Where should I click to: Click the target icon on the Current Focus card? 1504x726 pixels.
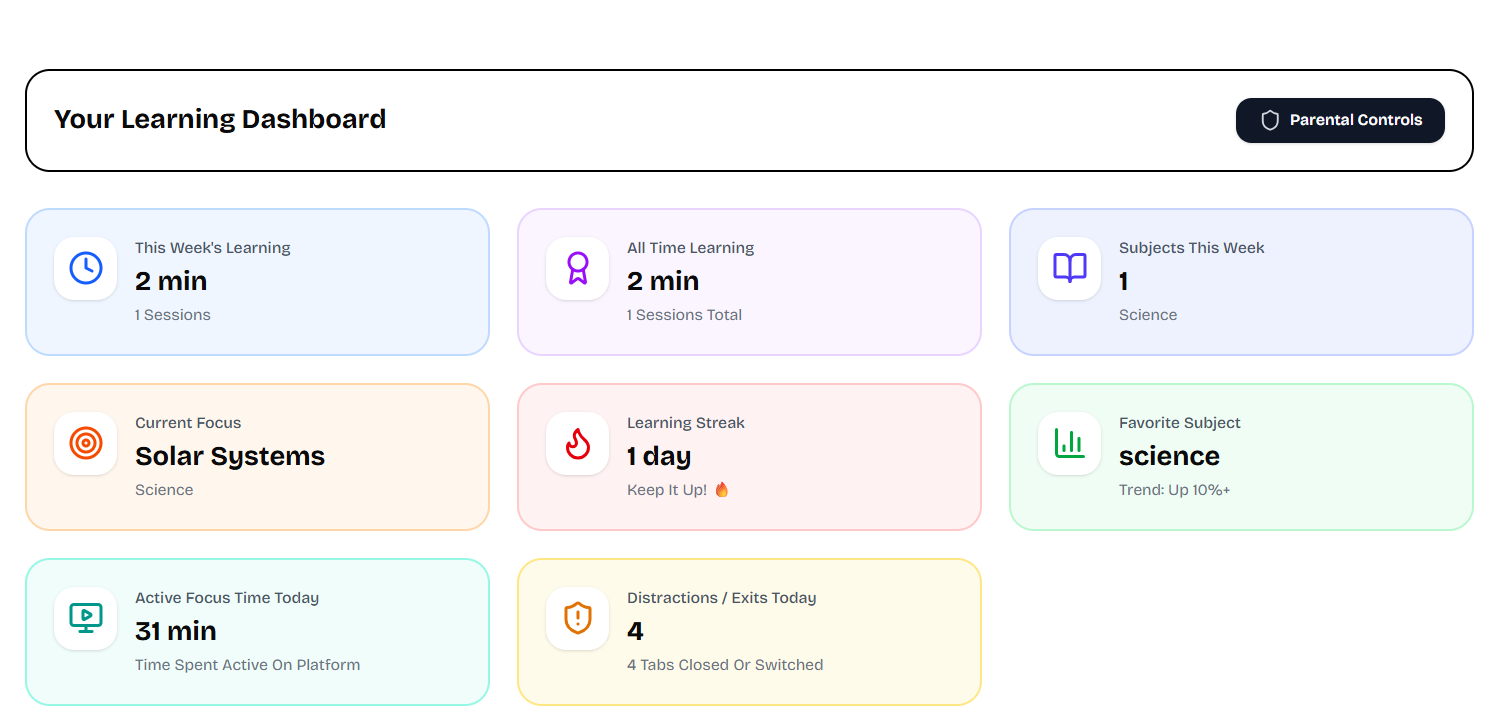pyautogui.click(x=85, y=442)
